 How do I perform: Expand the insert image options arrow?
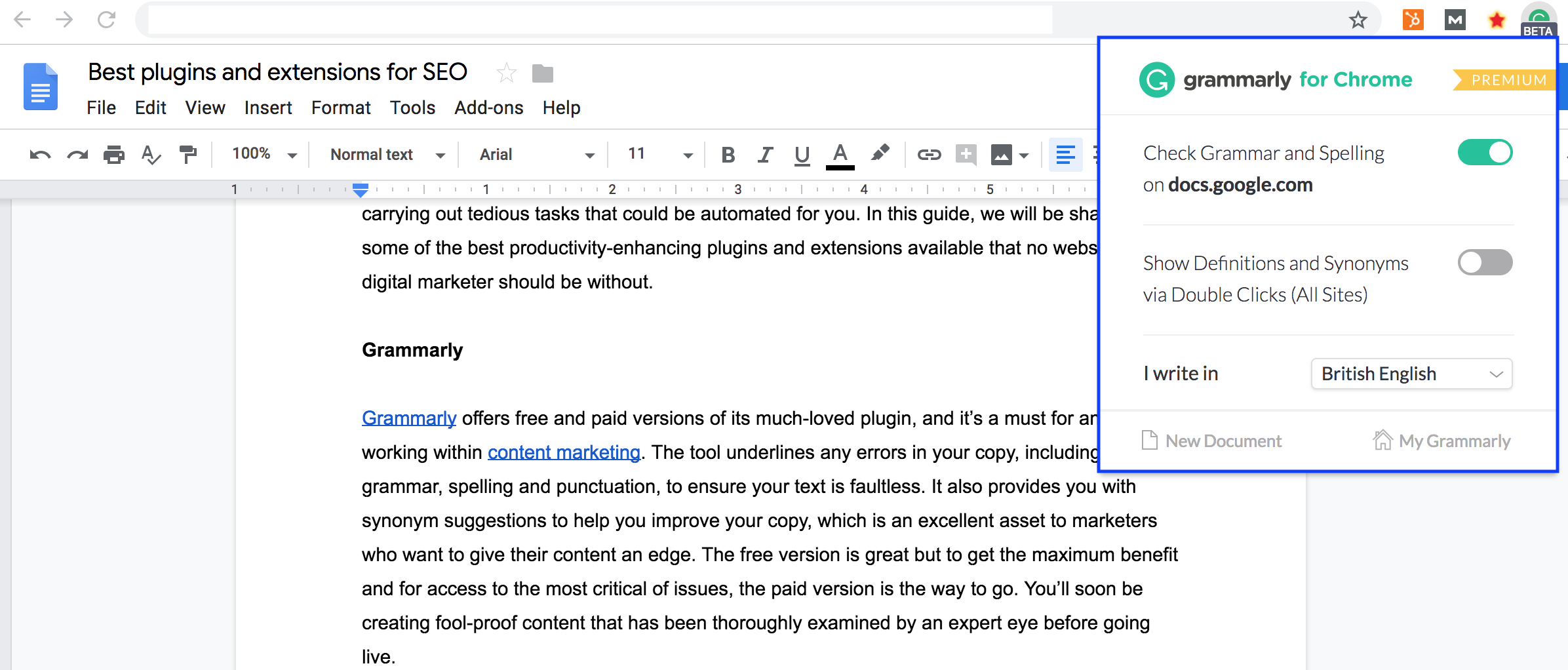coord(1024,155)
